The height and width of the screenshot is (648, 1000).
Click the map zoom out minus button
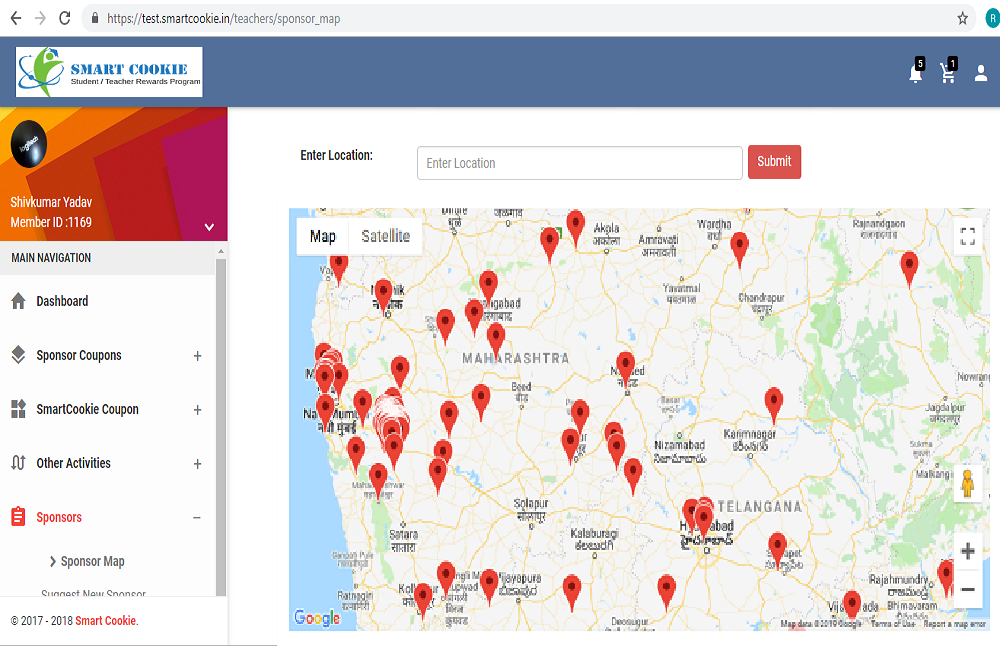967,590
